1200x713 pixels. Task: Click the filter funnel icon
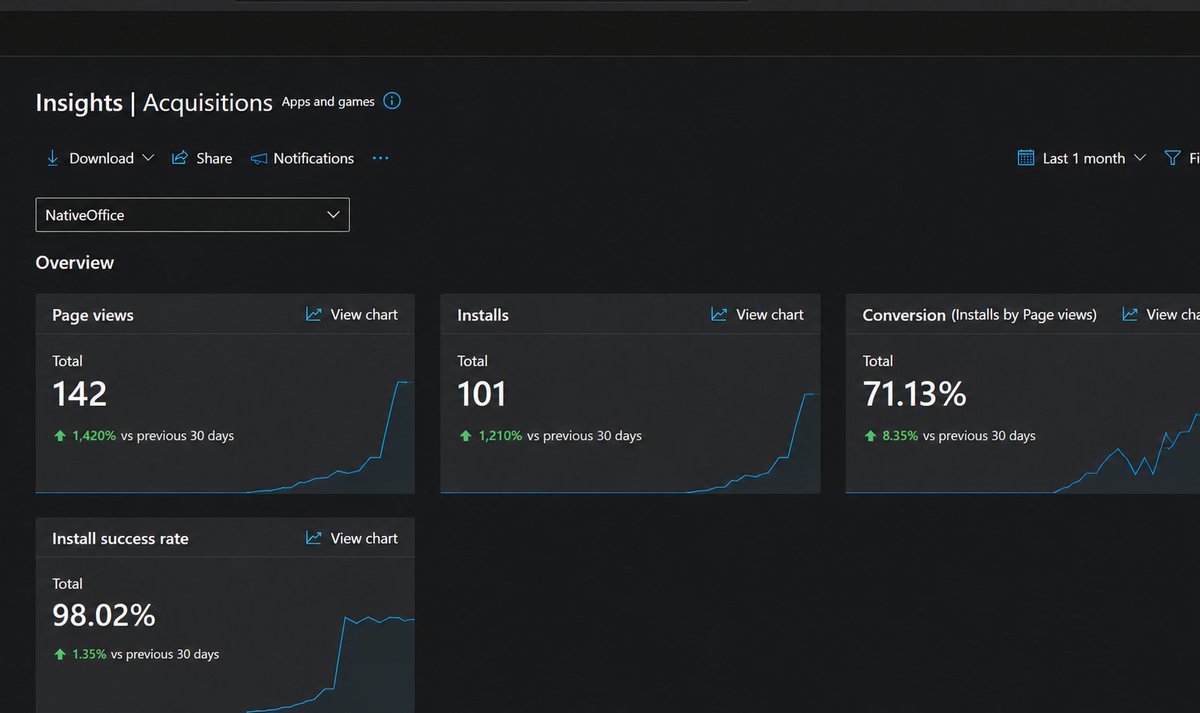click(x=1173, y=158)
